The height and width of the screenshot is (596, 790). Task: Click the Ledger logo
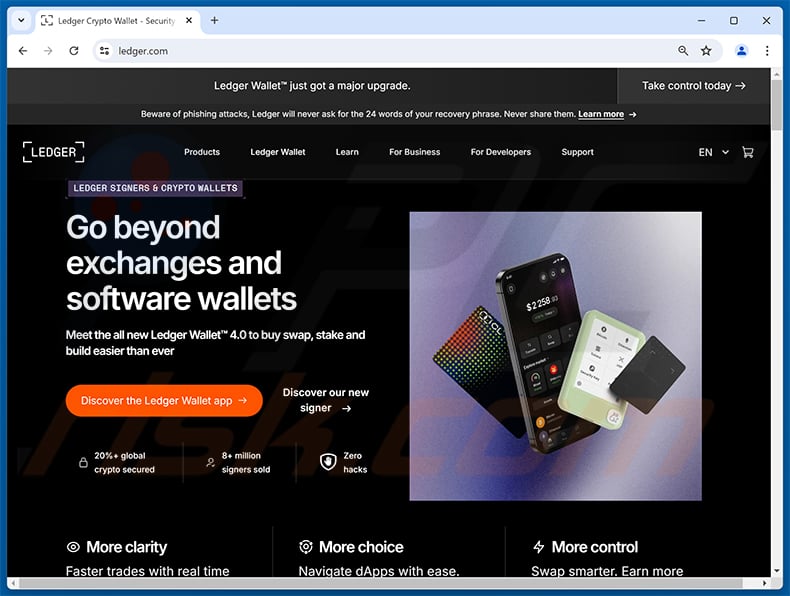[x=53, y=152]
